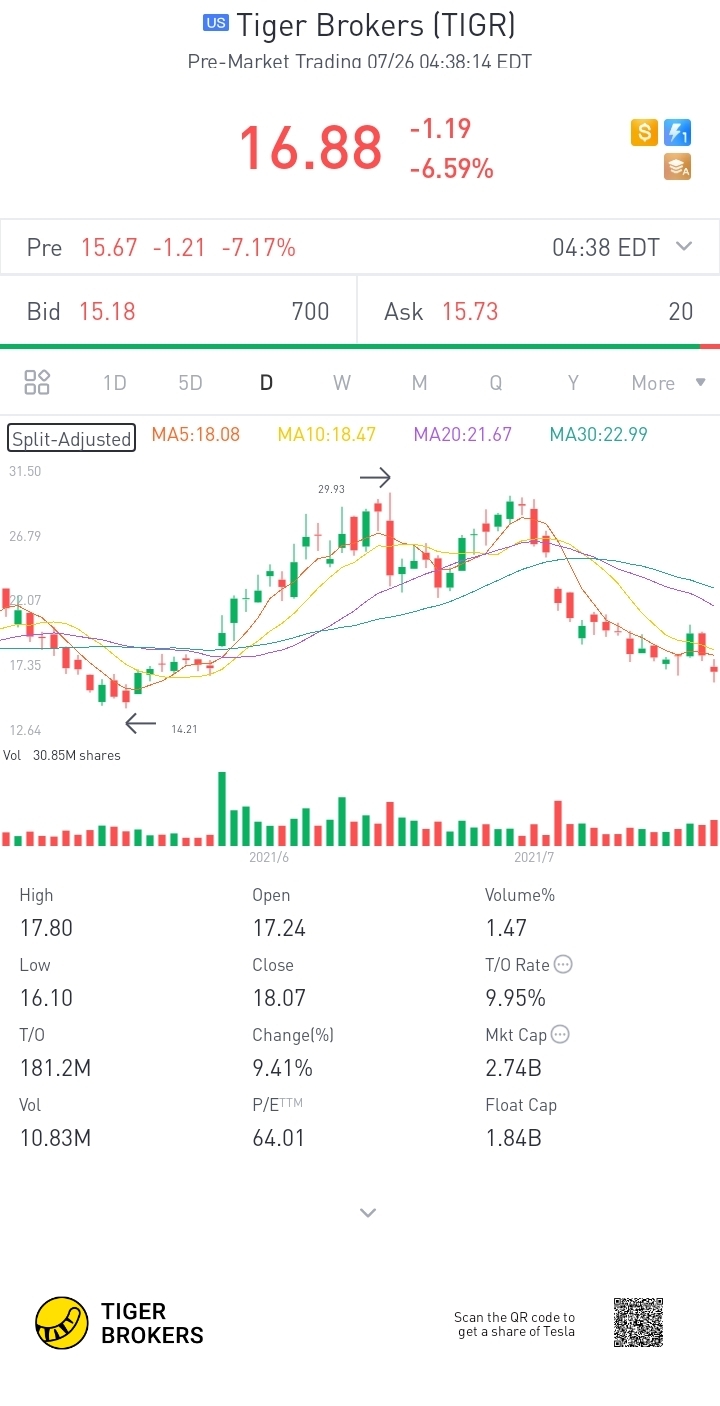
Task: Tap the blue lightning bolt badge
Action: (678, 132)
